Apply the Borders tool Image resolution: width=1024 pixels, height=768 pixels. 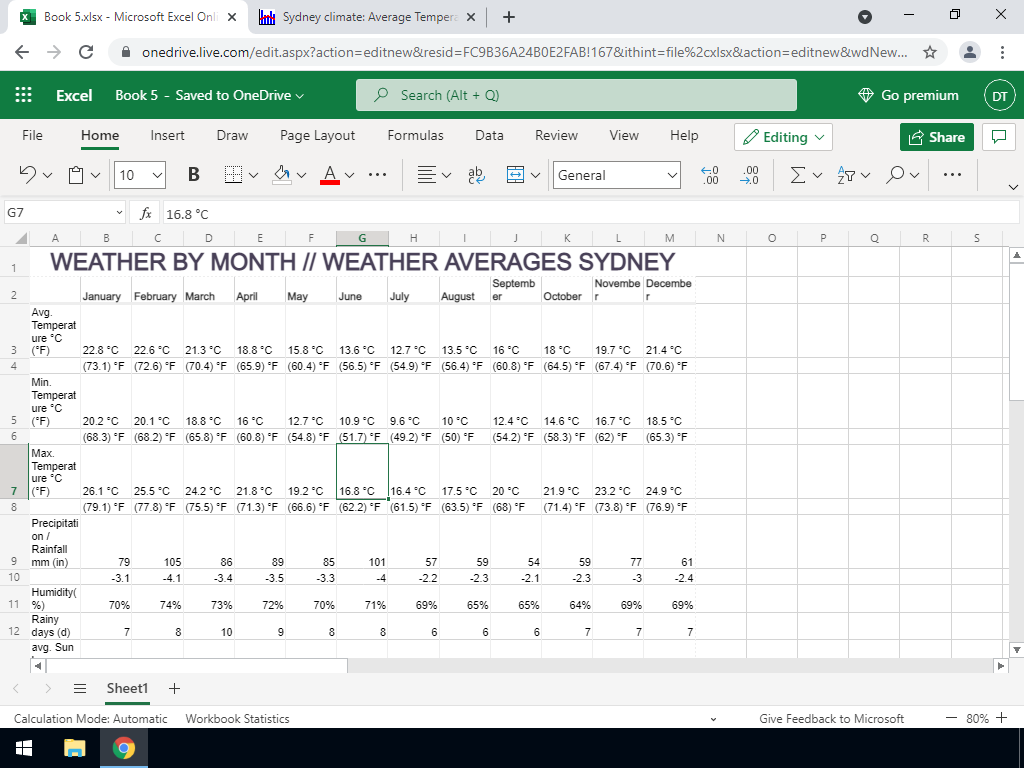coord(232,175)
